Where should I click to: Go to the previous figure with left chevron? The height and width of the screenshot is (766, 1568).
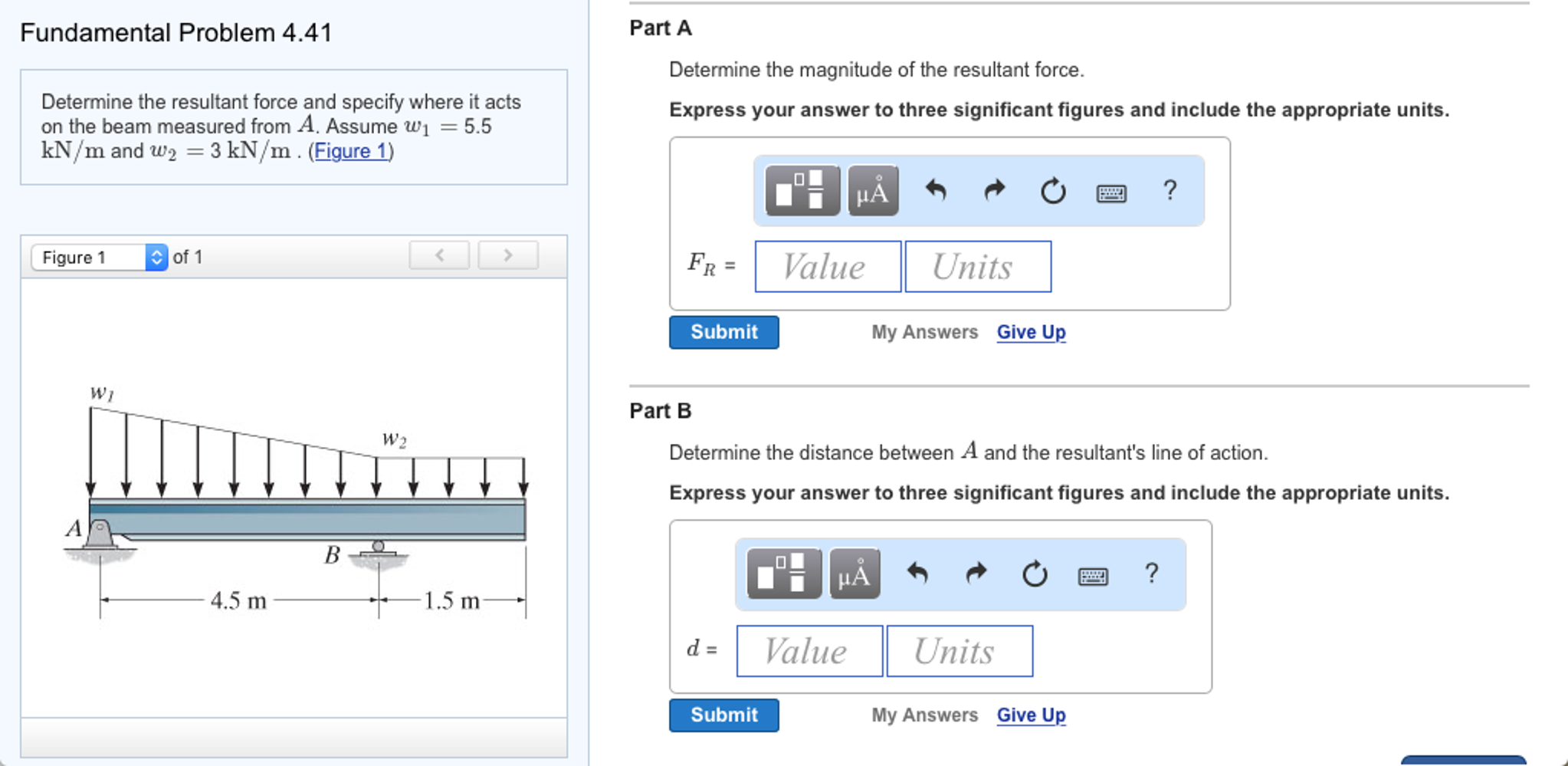point(439,255)
